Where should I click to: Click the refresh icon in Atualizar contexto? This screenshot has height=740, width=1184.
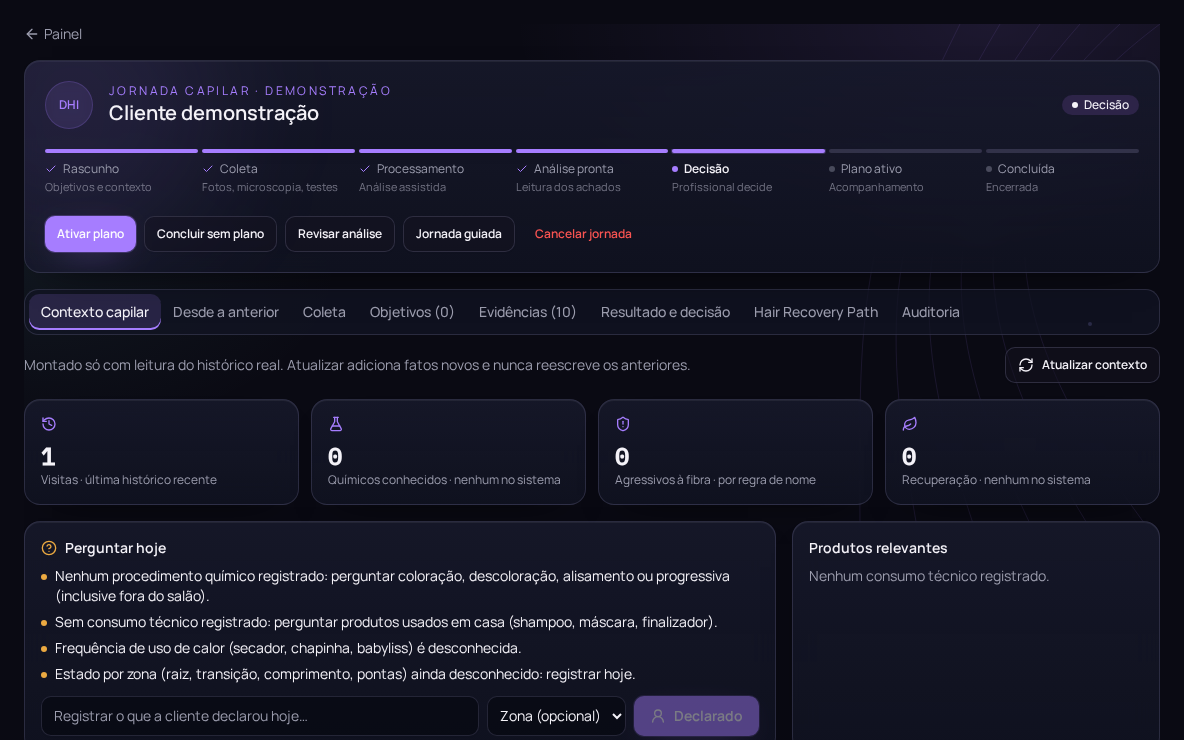1025,365
